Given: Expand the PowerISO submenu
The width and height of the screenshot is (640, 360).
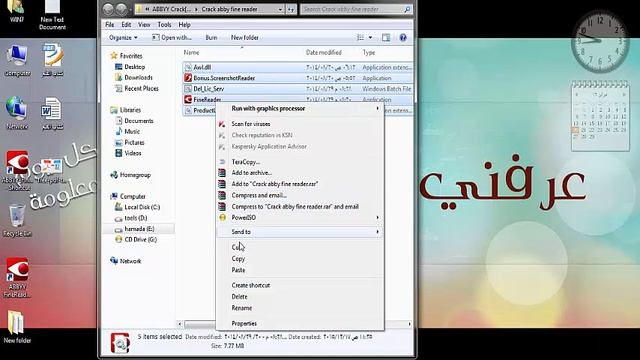Looking at the screenshot, I should click(377, 218).
